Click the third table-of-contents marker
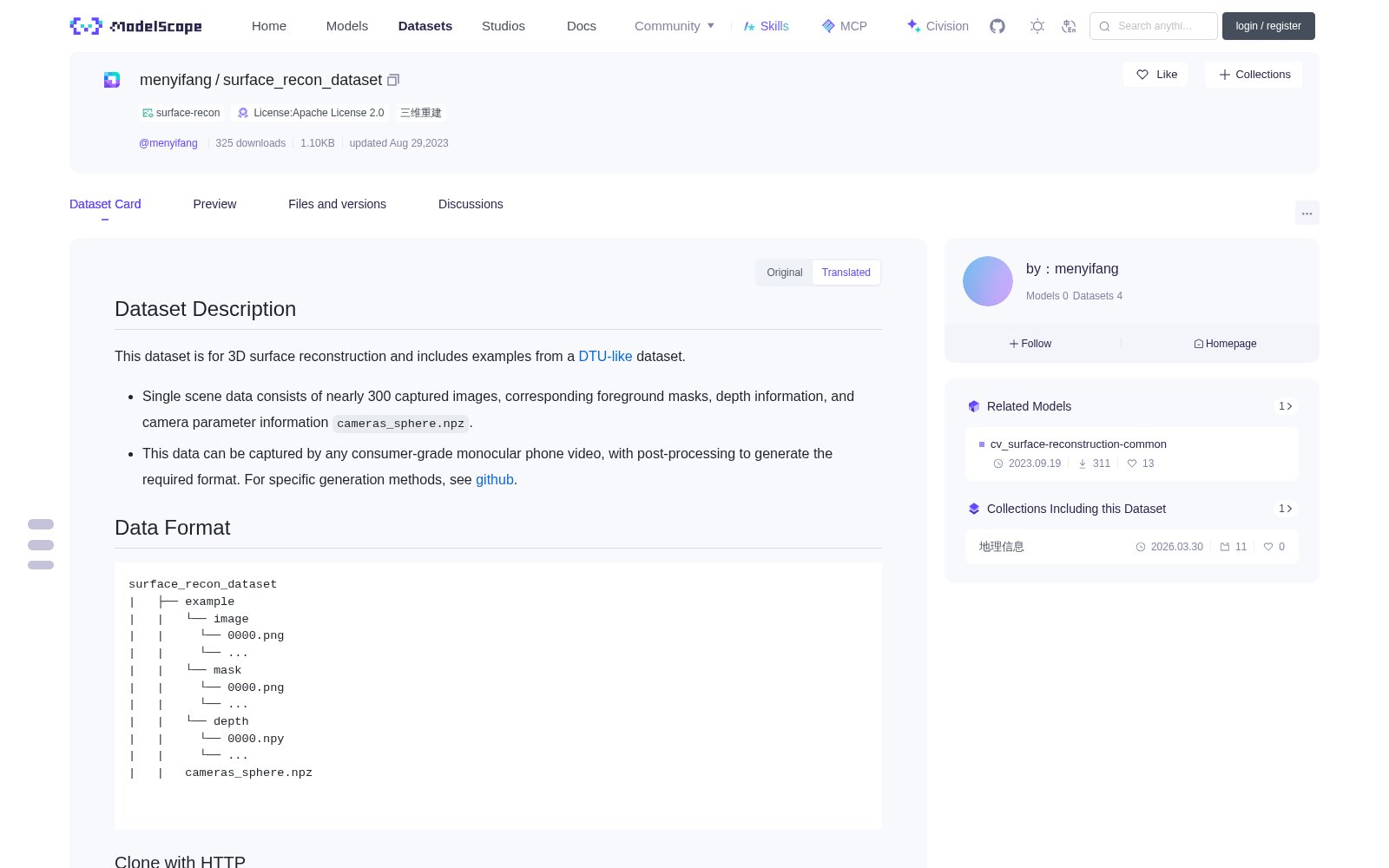Image resolution: width=1389 pixels, height=868 pixels. [41, 565]
